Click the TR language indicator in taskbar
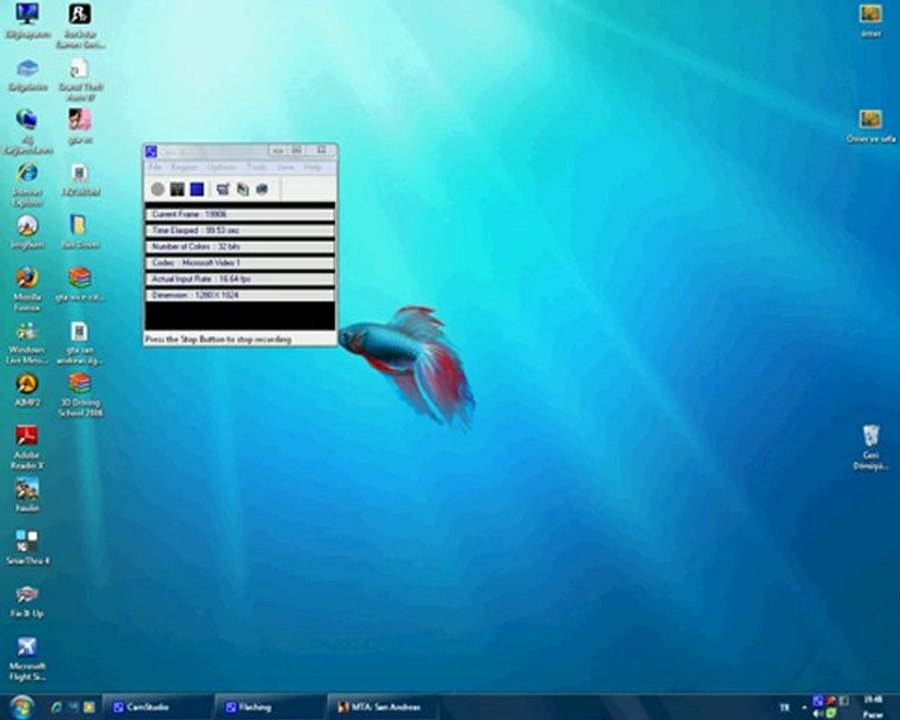The image size is (900, 720). 784,707
